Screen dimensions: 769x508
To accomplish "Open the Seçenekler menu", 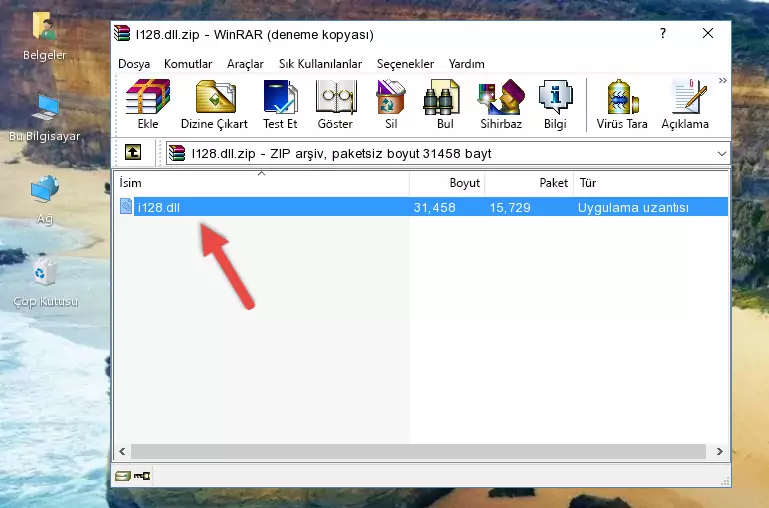I will tap(405, 64).
